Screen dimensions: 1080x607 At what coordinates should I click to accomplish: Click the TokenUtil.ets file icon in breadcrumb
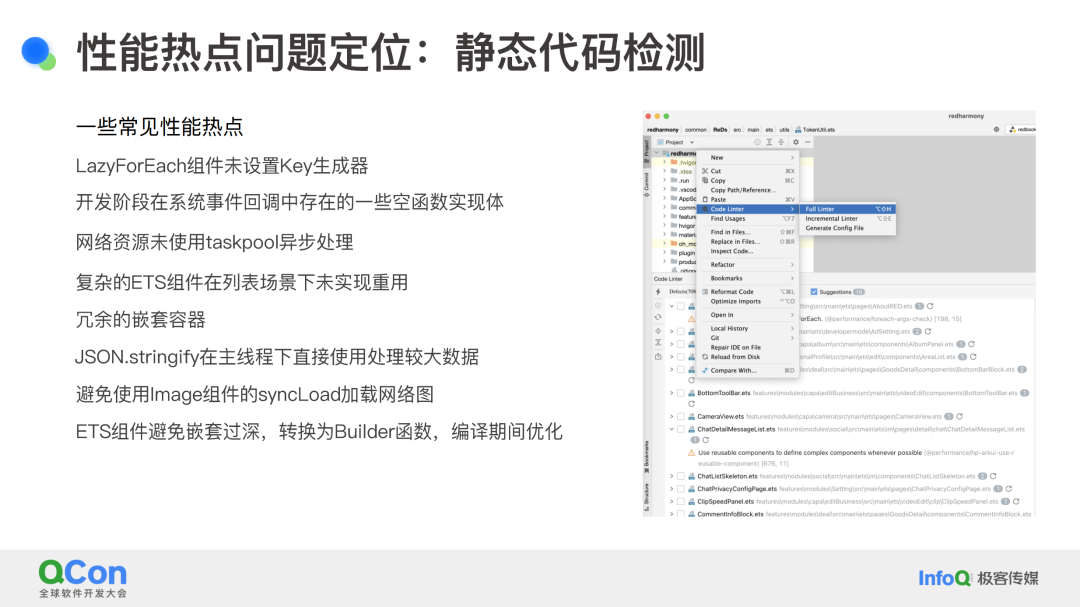(x=798, y=130)
